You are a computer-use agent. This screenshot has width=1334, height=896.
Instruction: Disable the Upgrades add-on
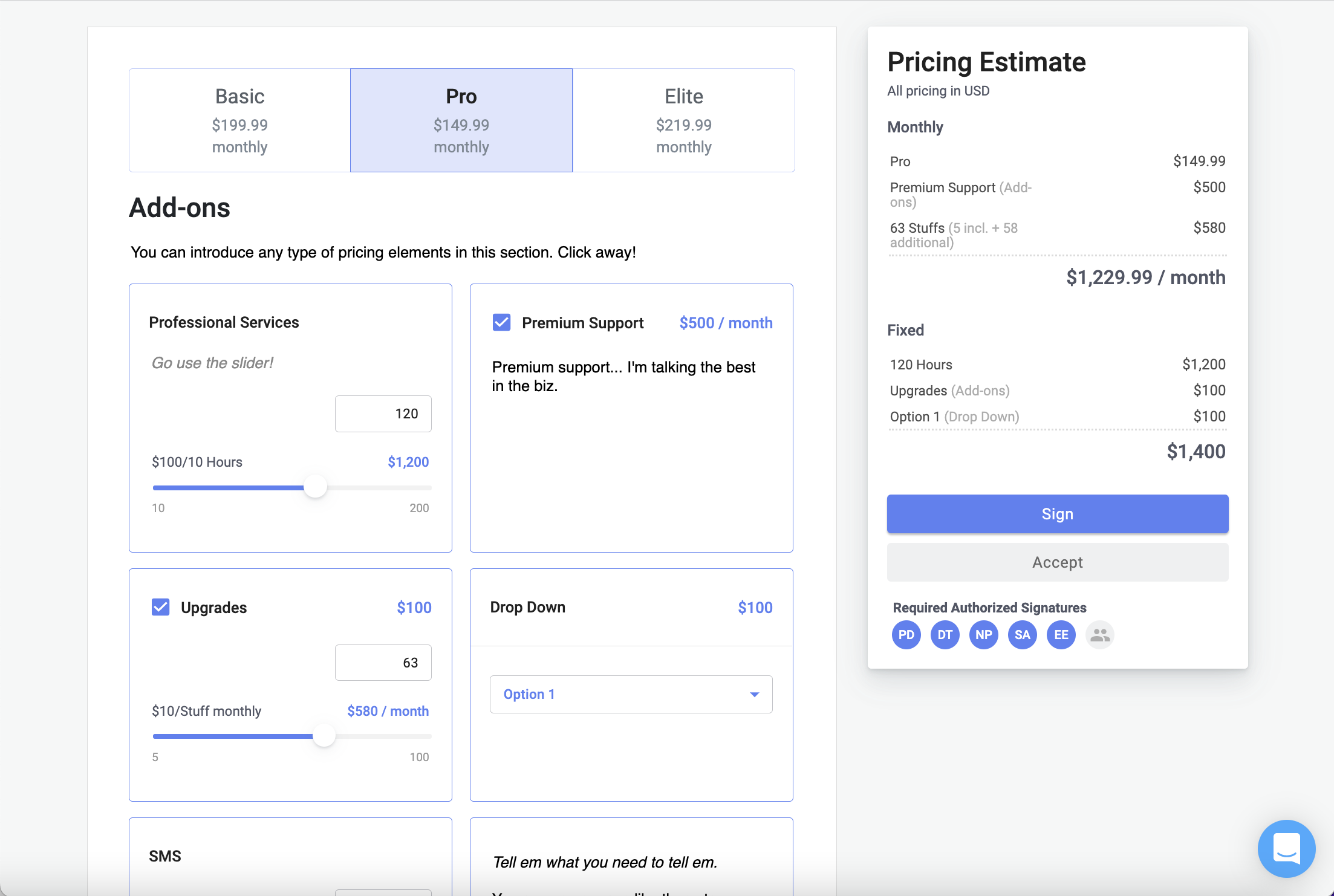160,607
